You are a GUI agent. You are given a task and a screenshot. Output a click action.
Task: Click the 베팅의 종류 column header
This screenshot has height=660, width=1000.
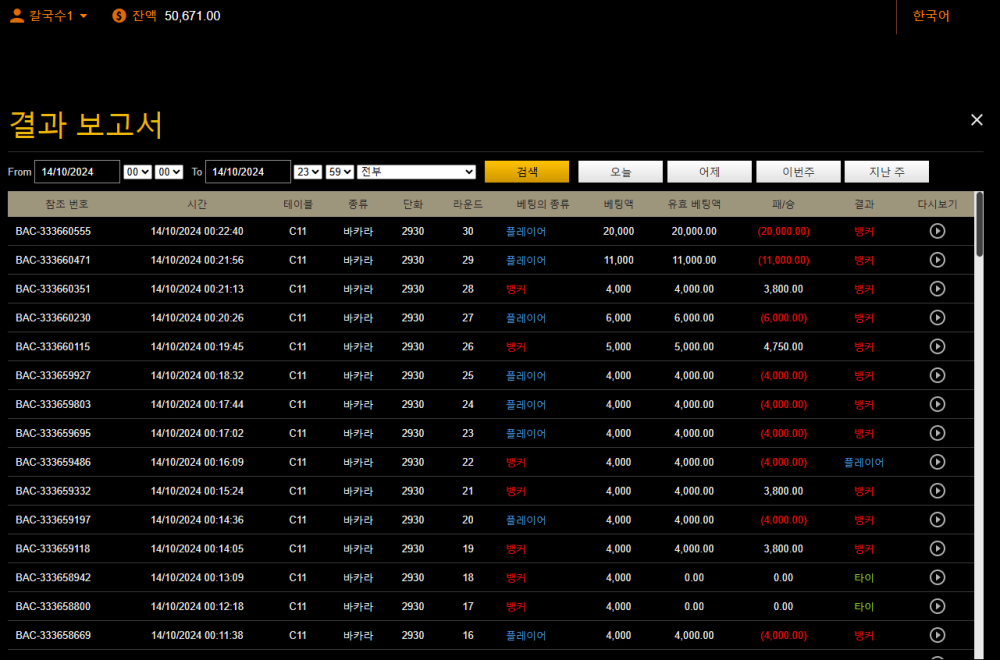click(x=543, y=204)
